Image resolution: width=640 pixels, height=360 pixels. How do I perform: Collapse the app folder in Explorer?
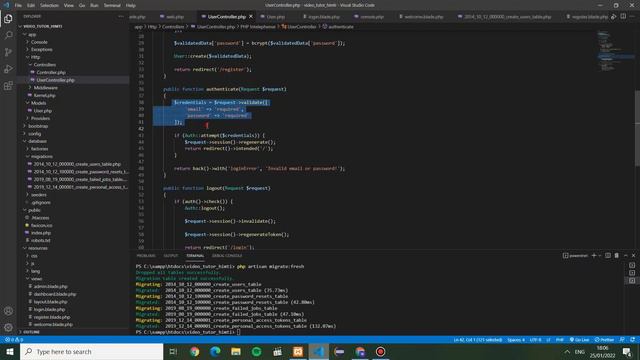[x=32, y=34]
